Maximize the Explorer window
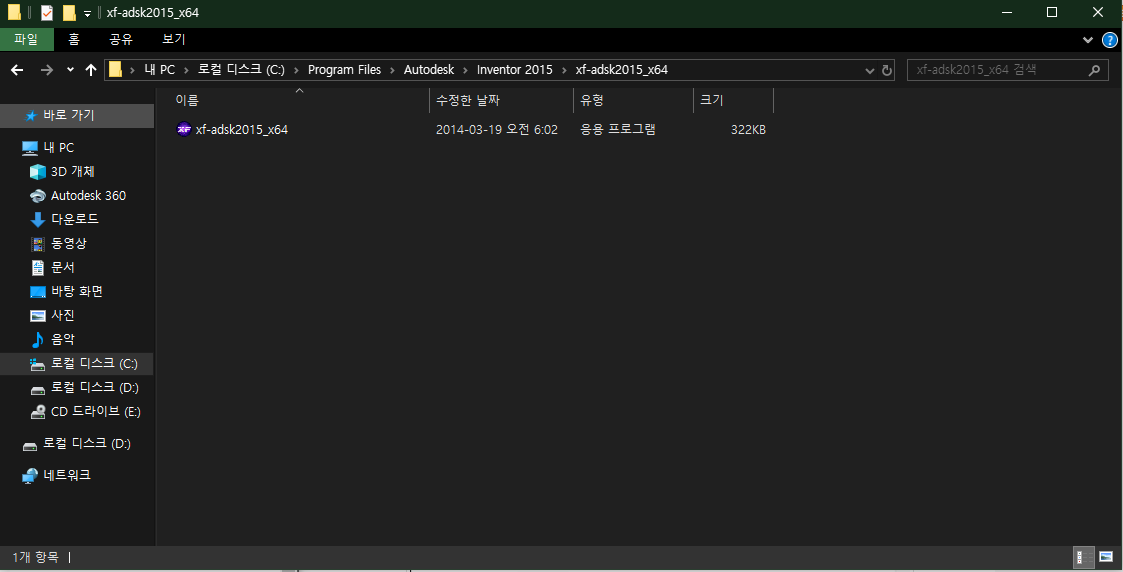The width and height of the screenshot is (1123, 572). tap(1051, 12)
